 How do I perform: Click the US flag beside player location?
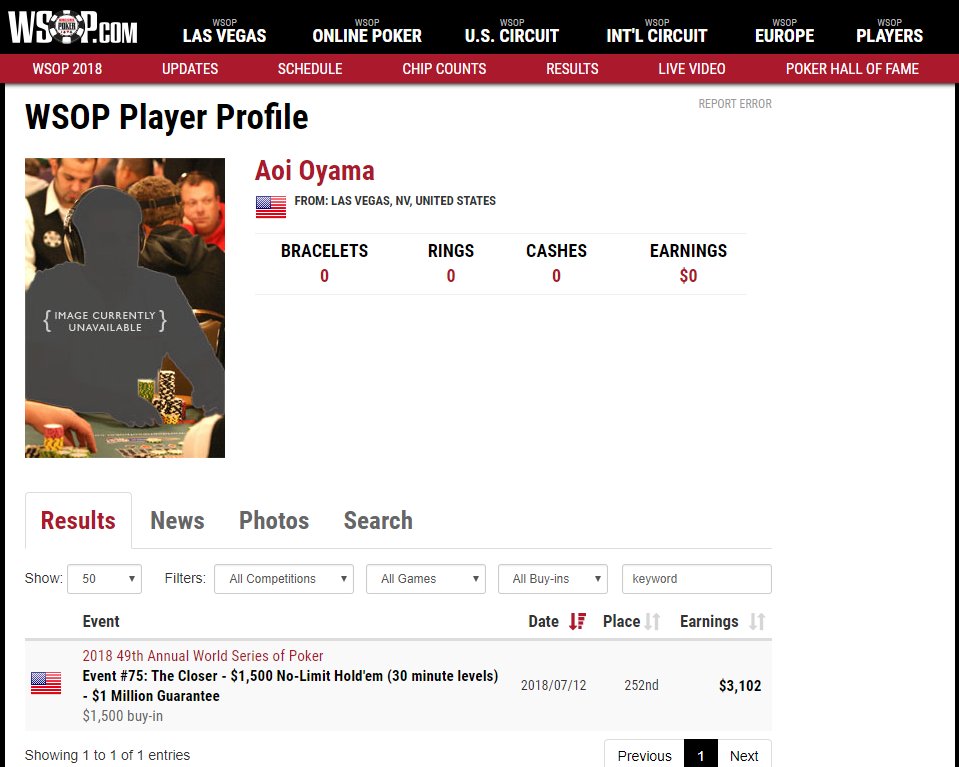pos(271,207)
